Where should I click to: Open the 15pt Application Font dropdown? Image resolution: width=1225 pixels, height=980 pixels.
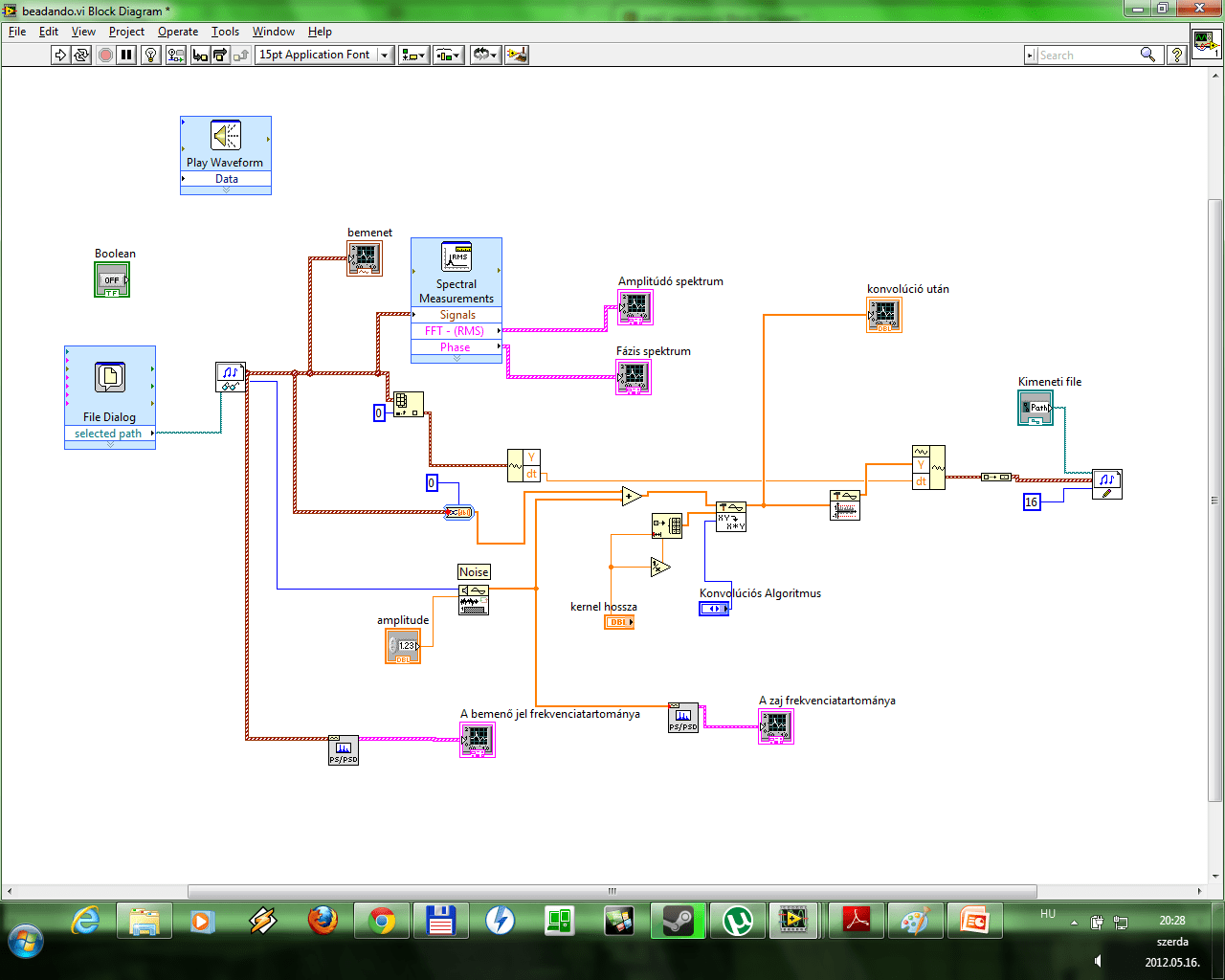pos(324,55)
